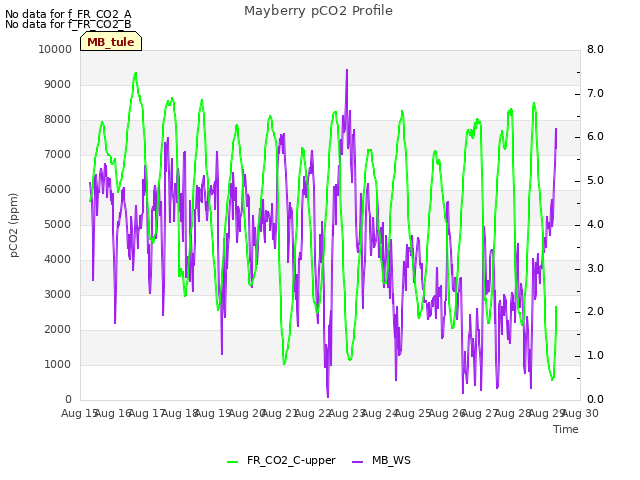Click the 7.0 right axis value
This screenshot has height=480, width=640.
(x=595, y=93)
